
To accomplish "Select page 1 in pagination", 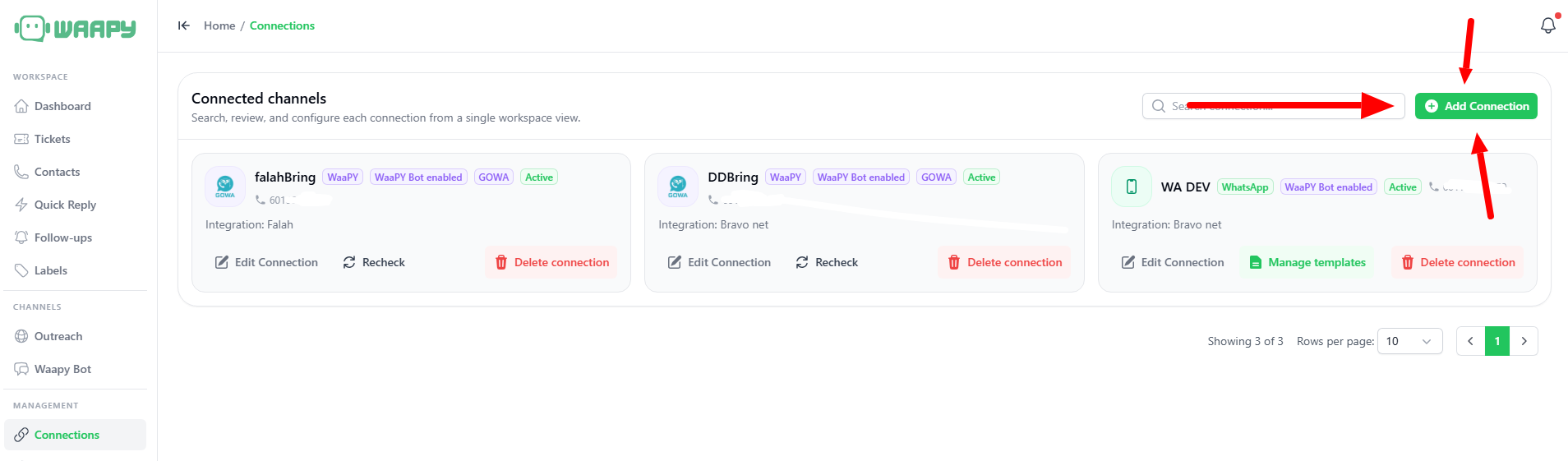I will coord(1497,341).
